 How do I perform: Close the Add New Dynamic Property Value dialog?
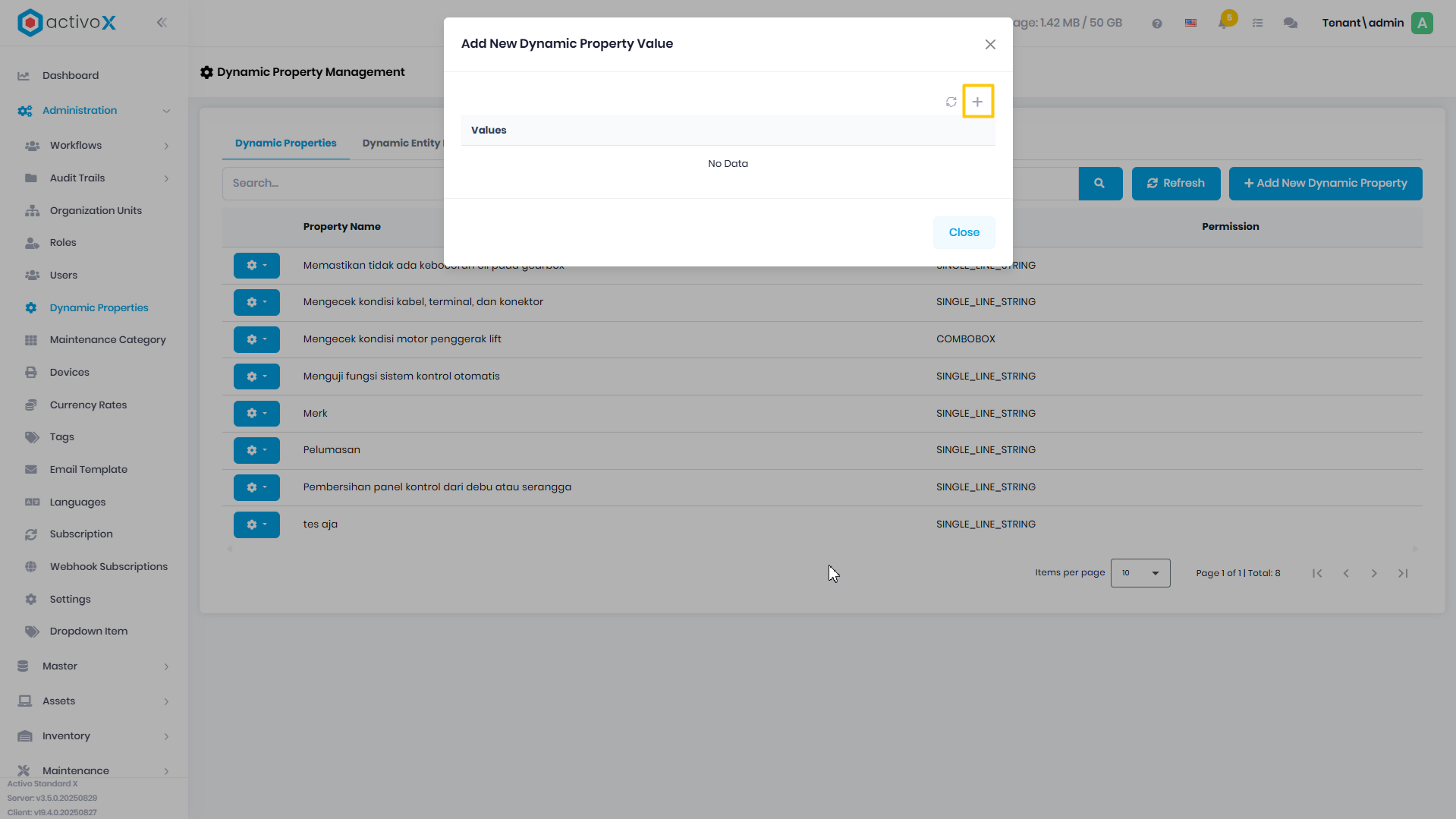(x=990, y=45)
